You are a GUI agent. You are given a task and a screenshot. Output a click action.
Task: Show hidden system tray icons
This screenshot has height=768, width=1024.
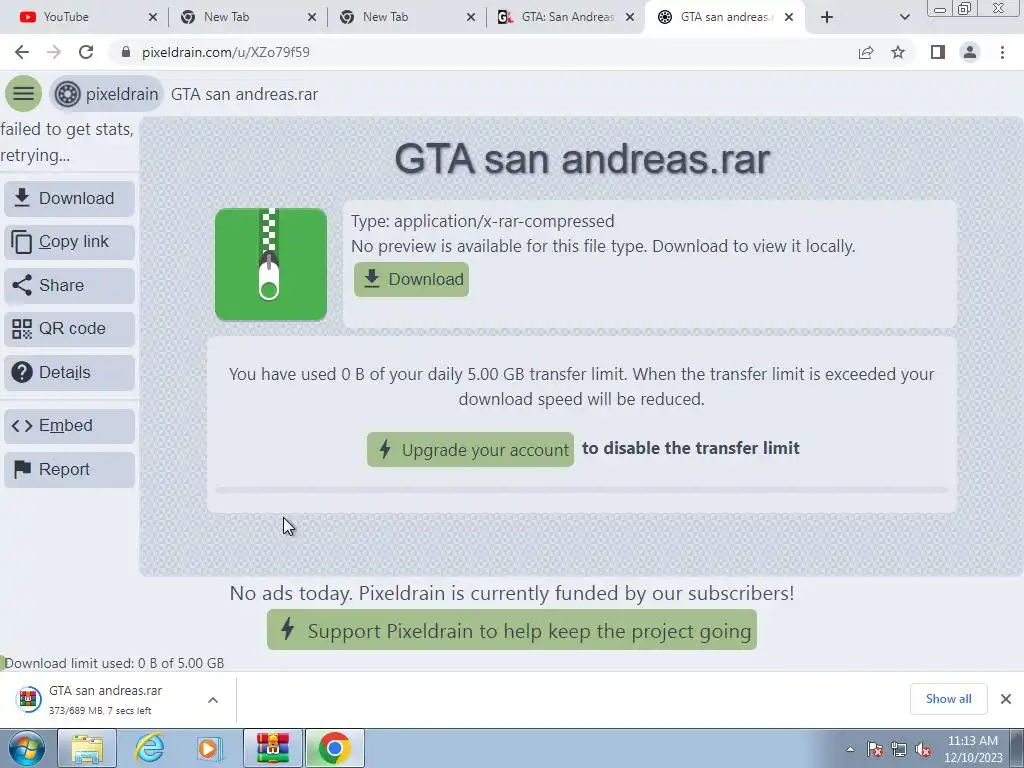coord(850,749)
